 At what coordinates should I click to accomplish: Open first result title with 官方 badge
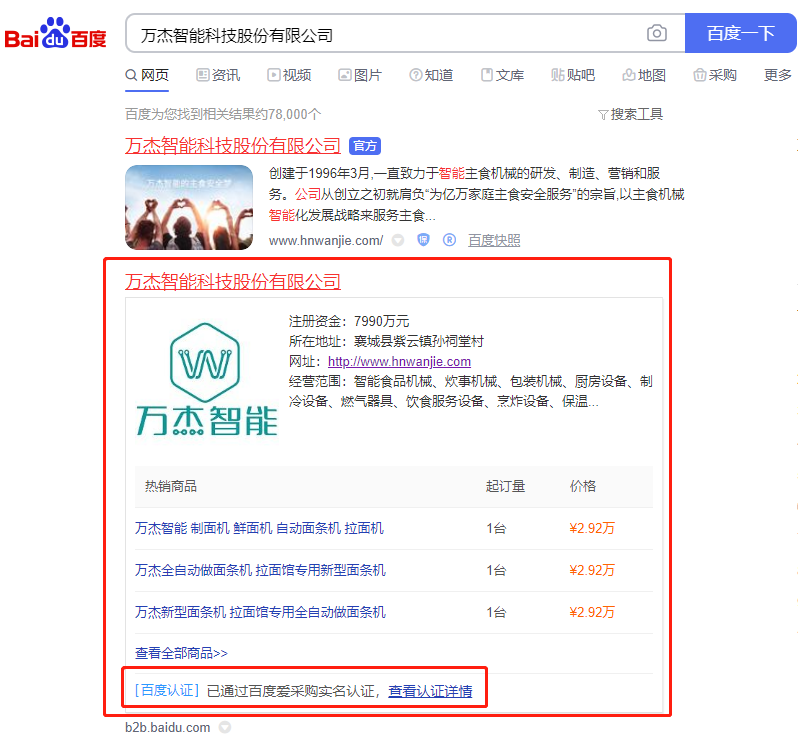tap(233, 146)
